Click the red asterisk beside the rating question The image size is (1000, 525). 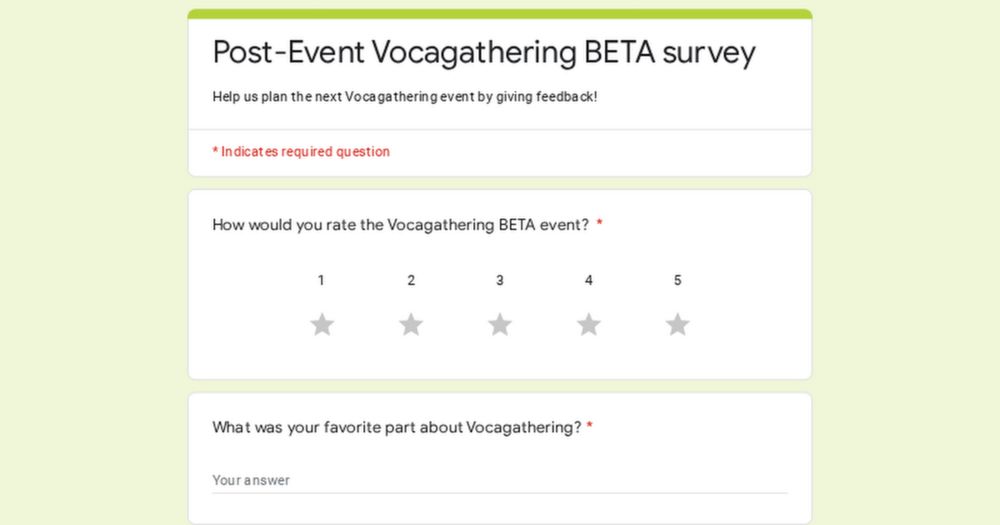point(600,225)
